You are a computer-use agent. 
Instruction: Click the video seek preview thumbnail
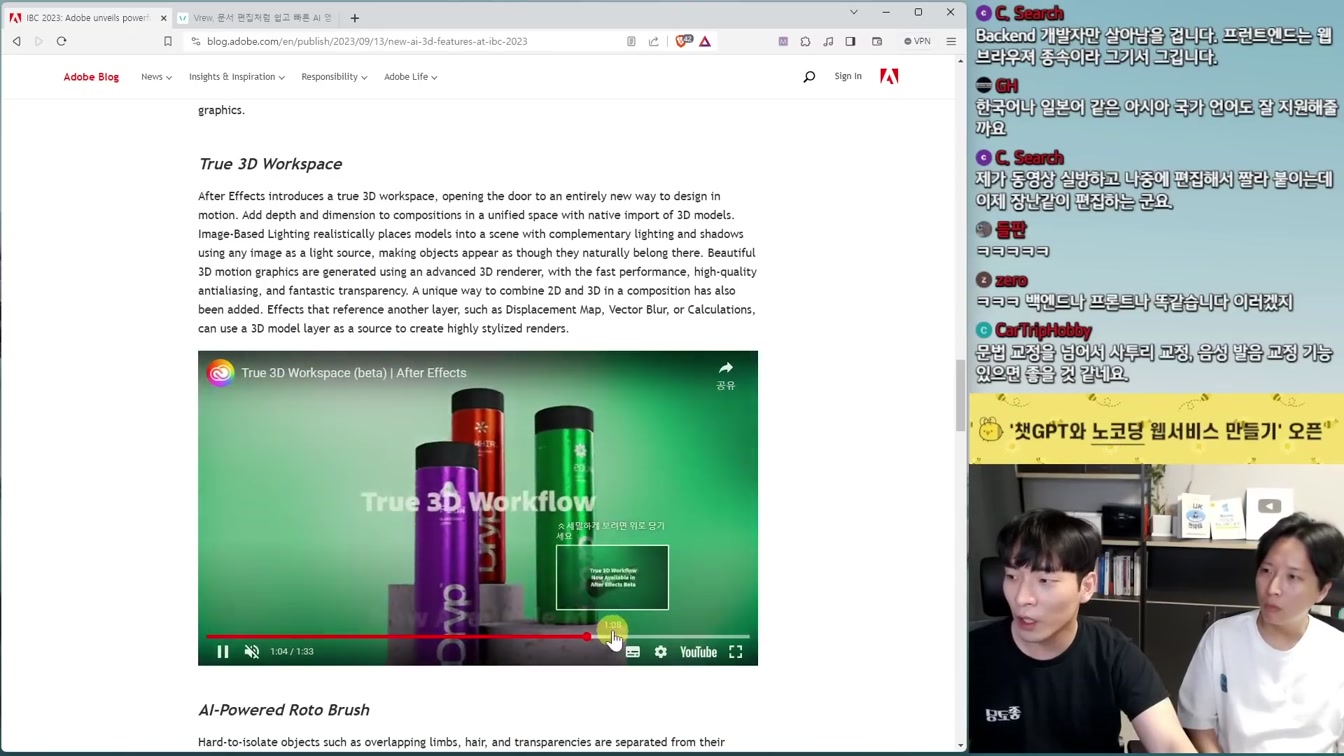point(612,577)
